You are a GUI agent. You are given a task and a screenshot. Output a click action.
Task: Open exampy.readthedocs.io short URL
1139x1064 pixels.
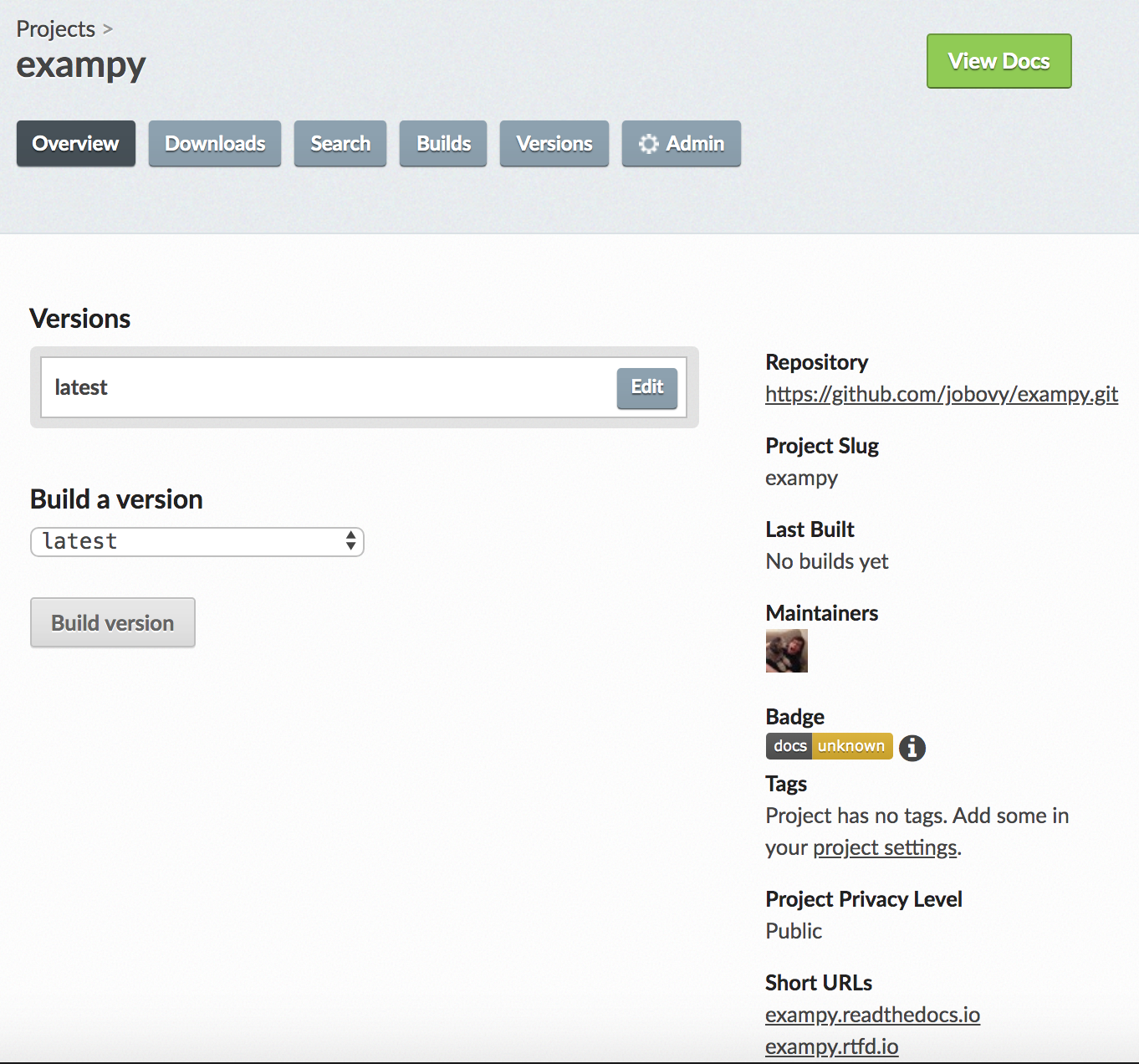(872, 1015)
